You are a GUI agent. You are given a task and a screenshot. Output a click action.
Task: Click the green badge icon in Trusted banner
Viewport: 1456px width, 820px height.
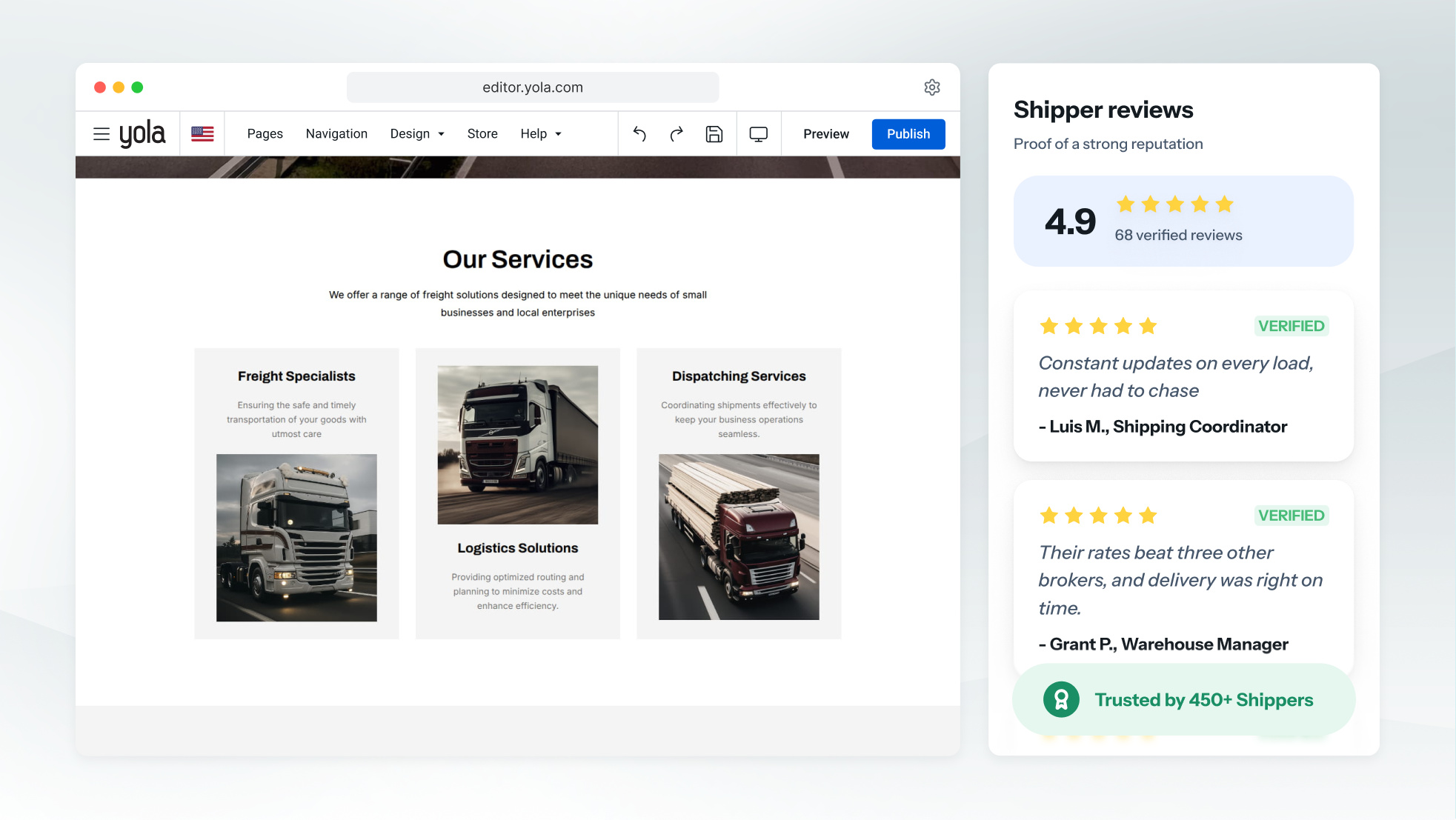tap(1061, 699)
